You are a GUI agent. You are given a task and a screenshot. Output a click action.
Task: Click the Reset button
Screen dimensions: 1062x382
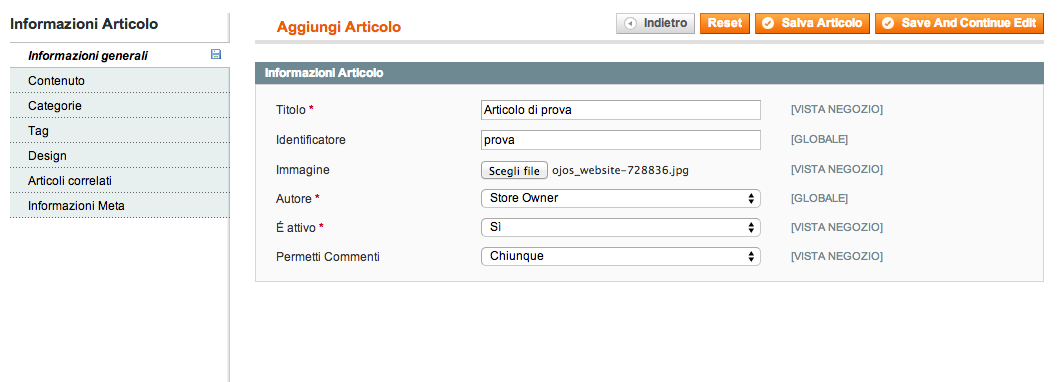[x=725, y=24]
